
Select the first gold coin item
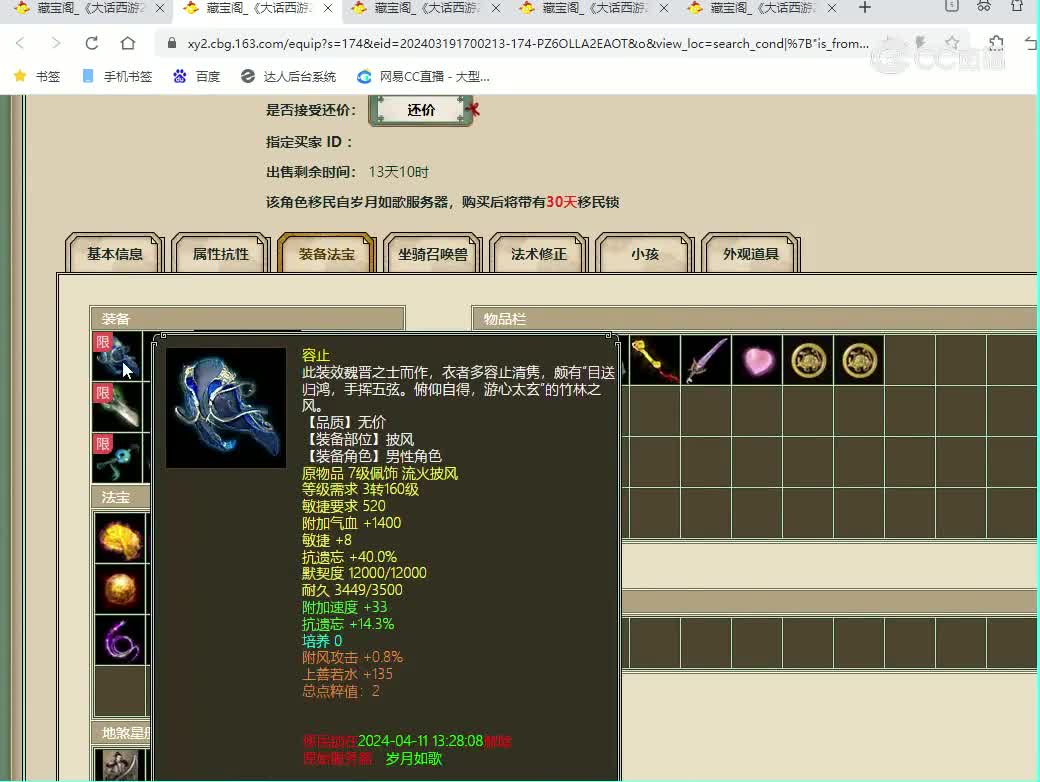[809, 360]
